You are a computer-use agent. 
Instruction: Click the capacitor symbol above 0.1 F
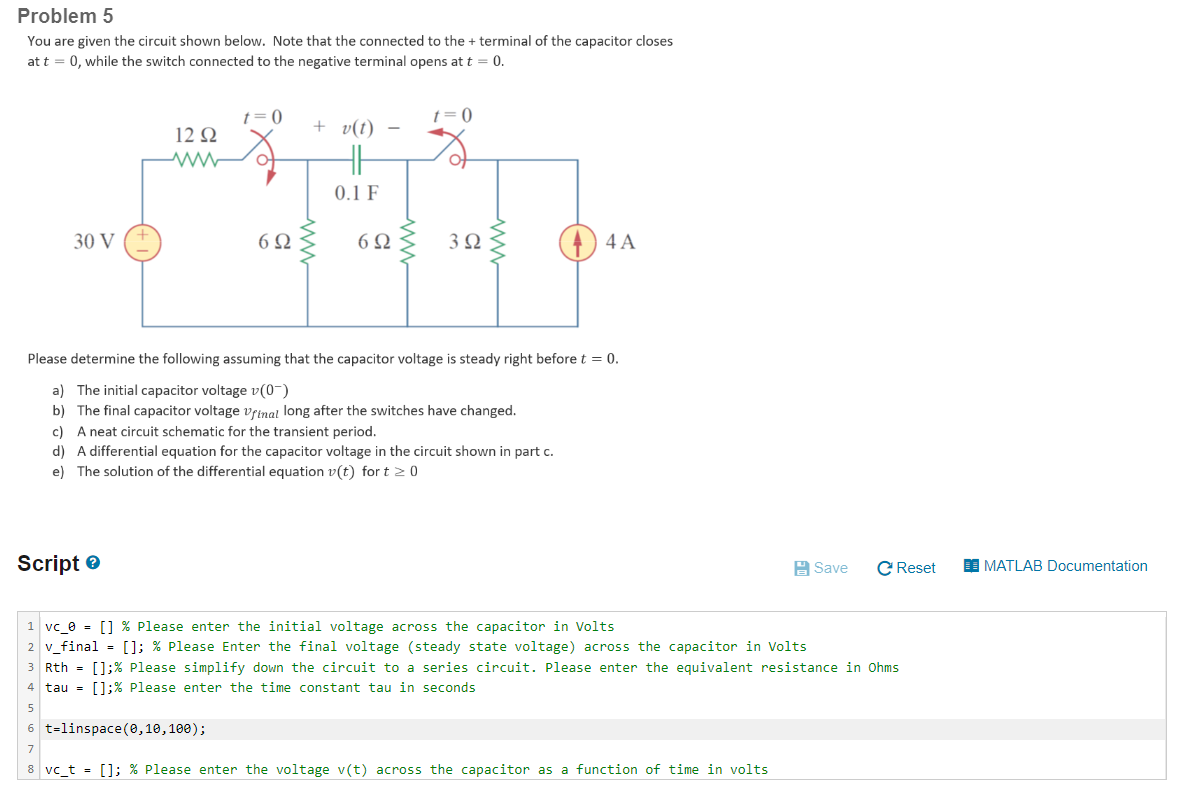tap(357, 160)
